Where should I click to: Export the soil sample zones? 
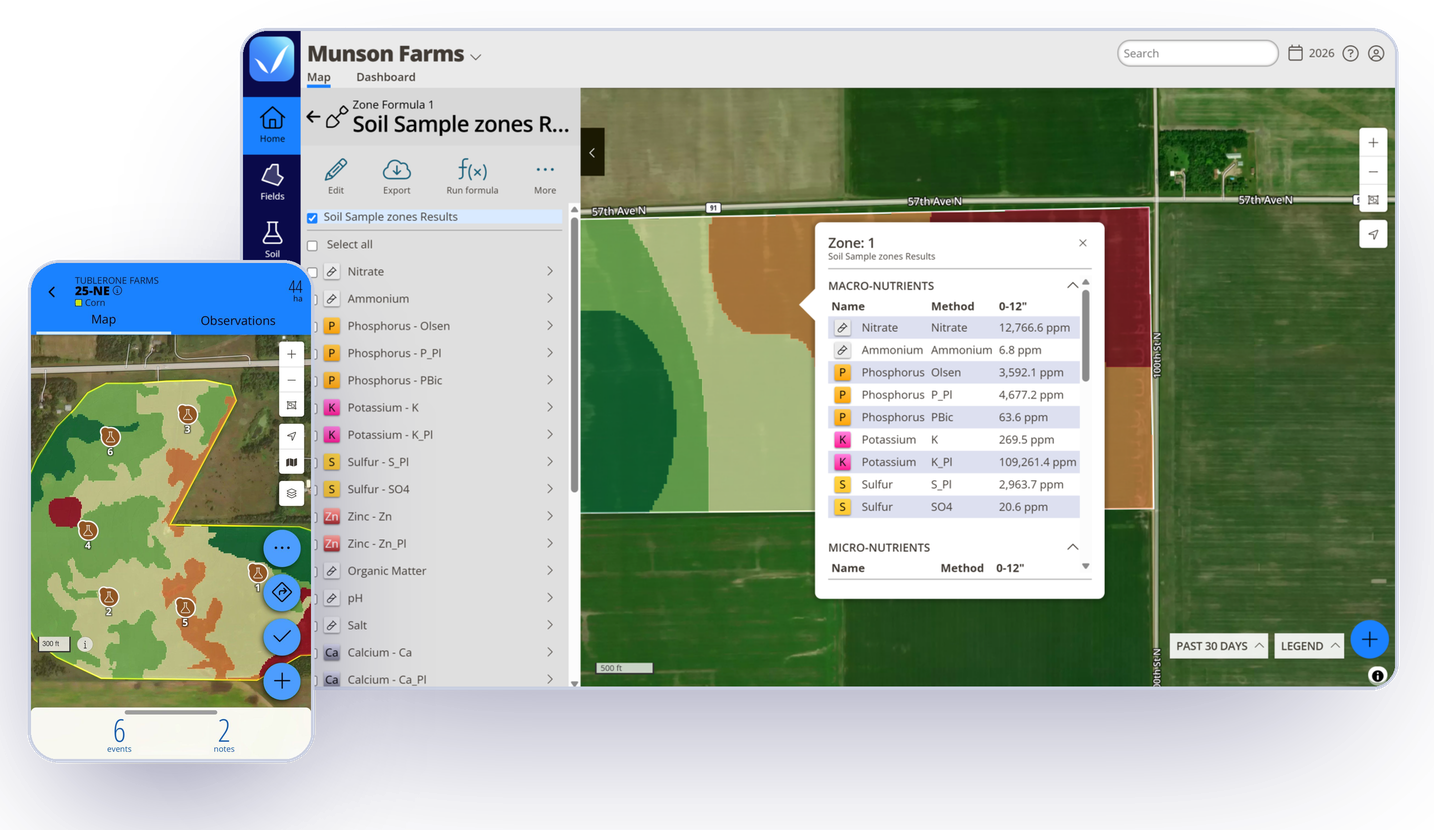(x=397, y=176)
